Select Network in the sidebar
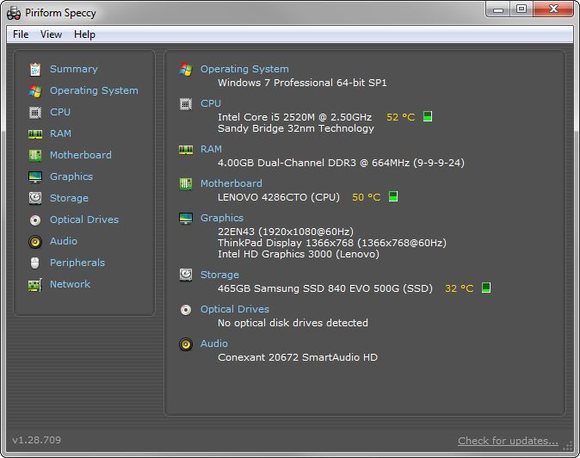 tap(70, 284)
